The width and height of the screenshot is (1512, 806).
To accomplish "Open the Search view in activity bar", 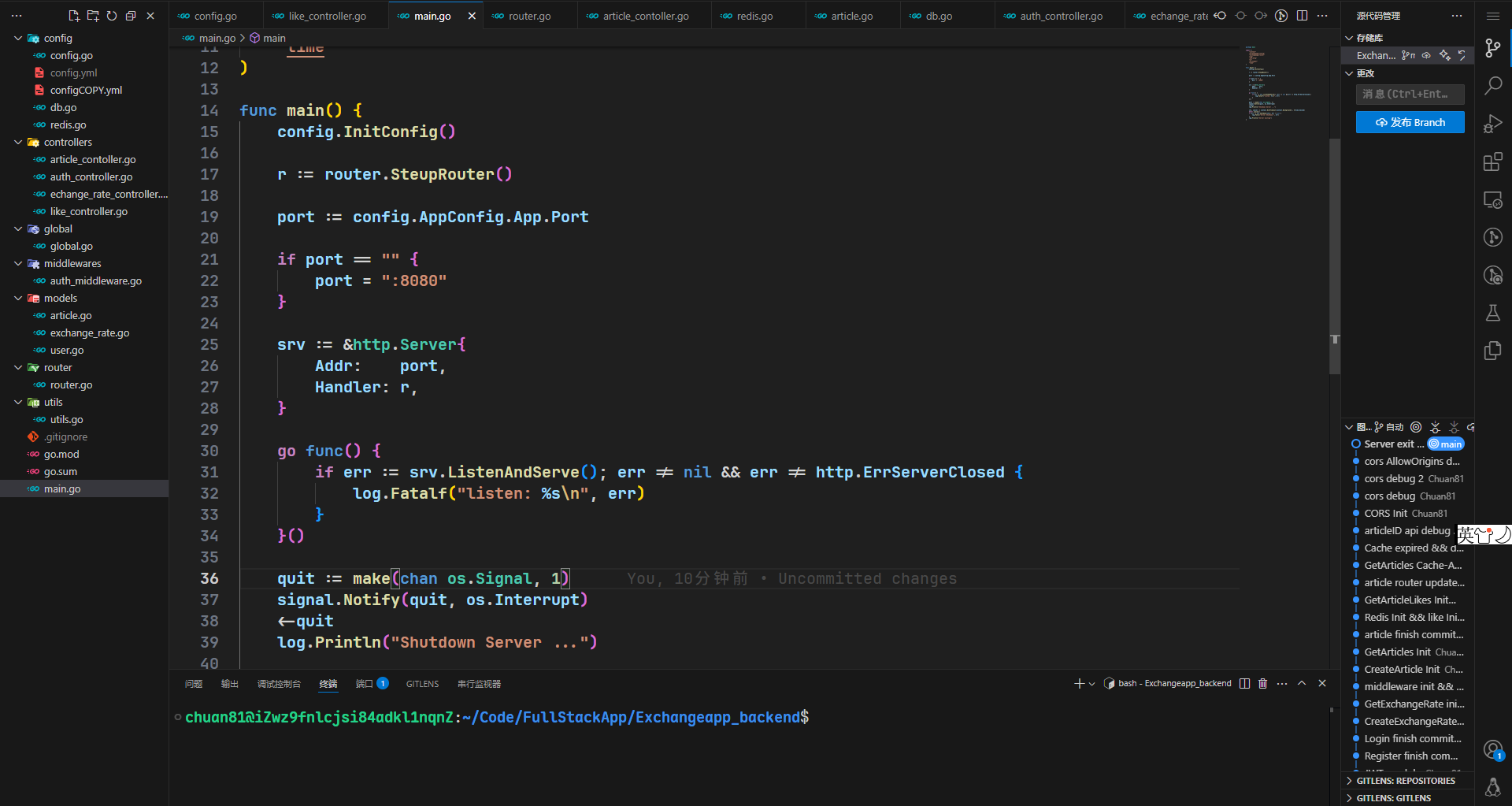I will point(1492,85).
